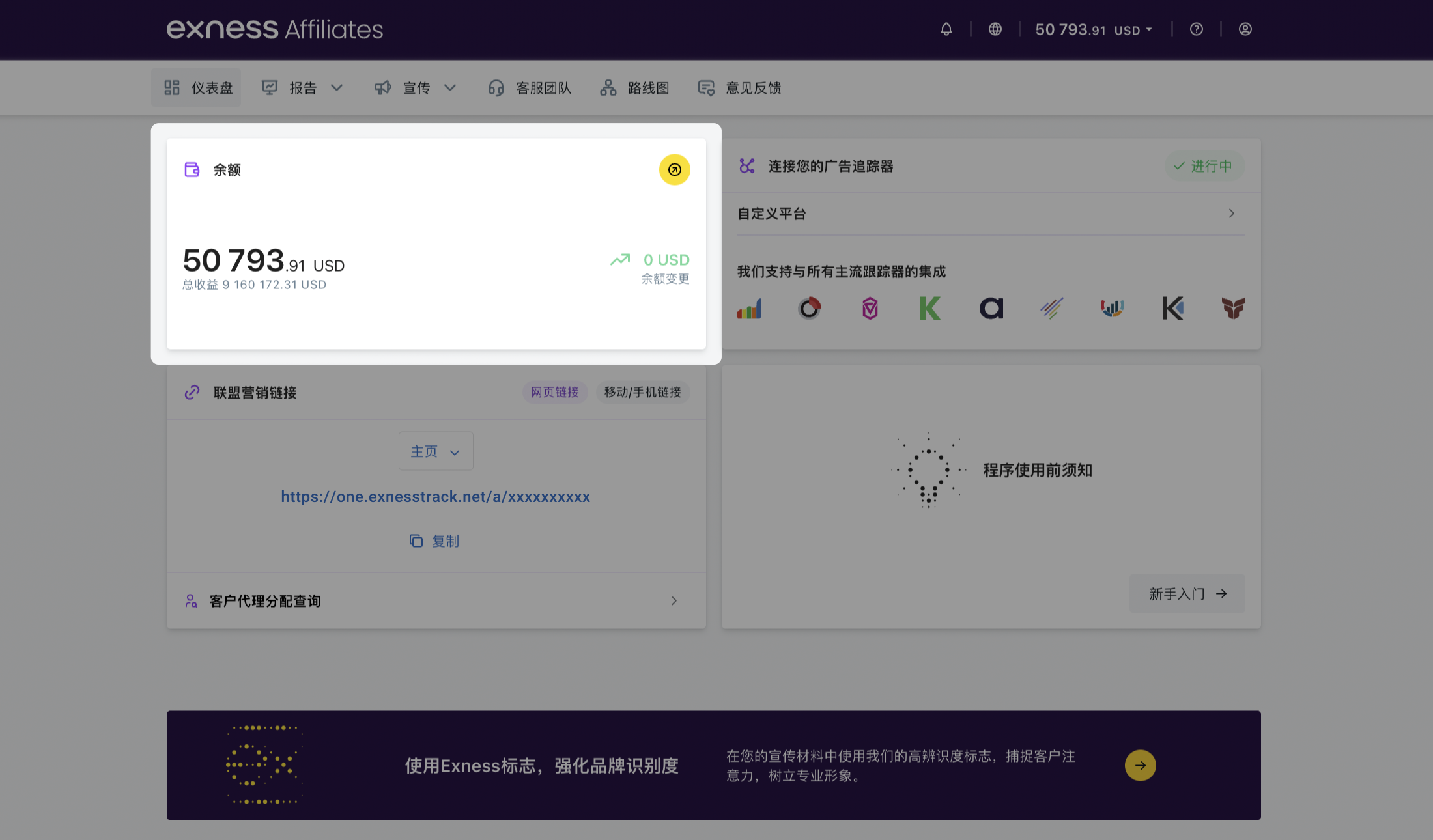Screen dimensions: 1433x840
Task: Click the wallet icon next to 余额
Action: [x=192, y=170]
